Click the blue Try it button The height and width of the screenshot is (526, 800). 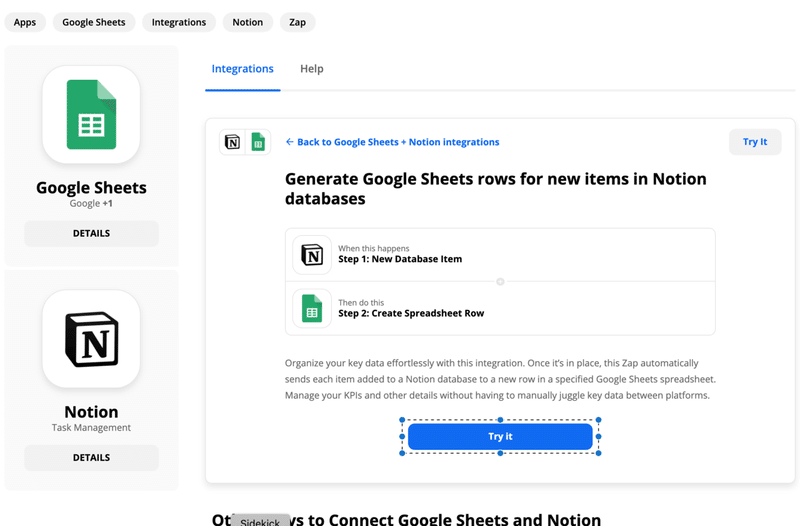click(500, 436)
